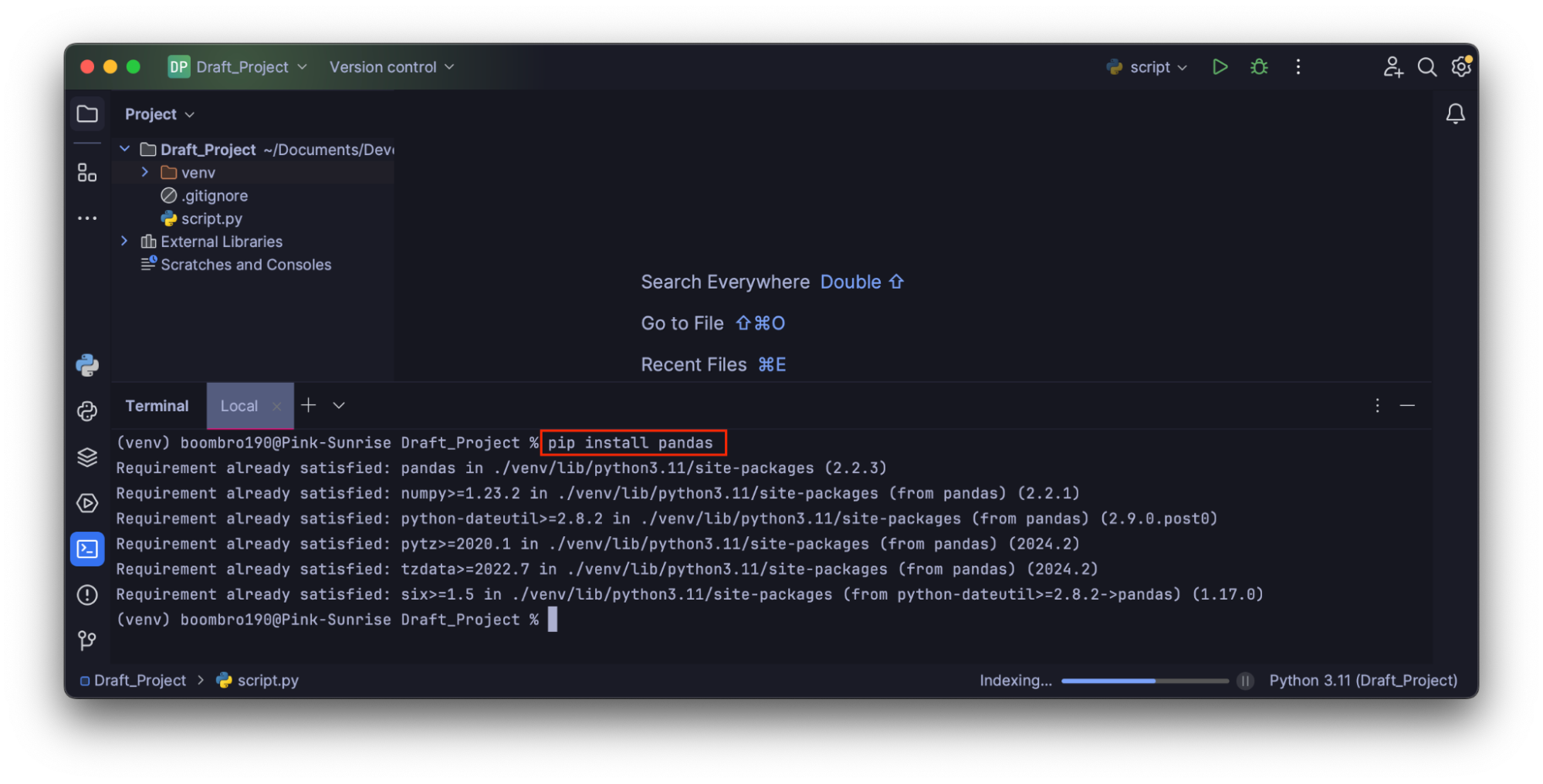Viewport: 1543px width, 784px height.
Task: Collapse the Draft_Project tree node
Action: [x=125, y=149]
